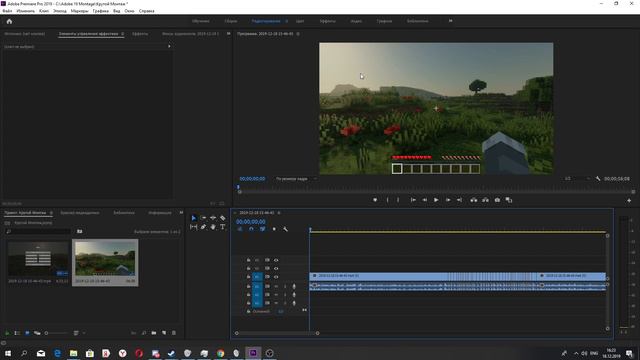Open the Окно menu
The width and height of the screenshot is (640, 360).
(129, 11)
